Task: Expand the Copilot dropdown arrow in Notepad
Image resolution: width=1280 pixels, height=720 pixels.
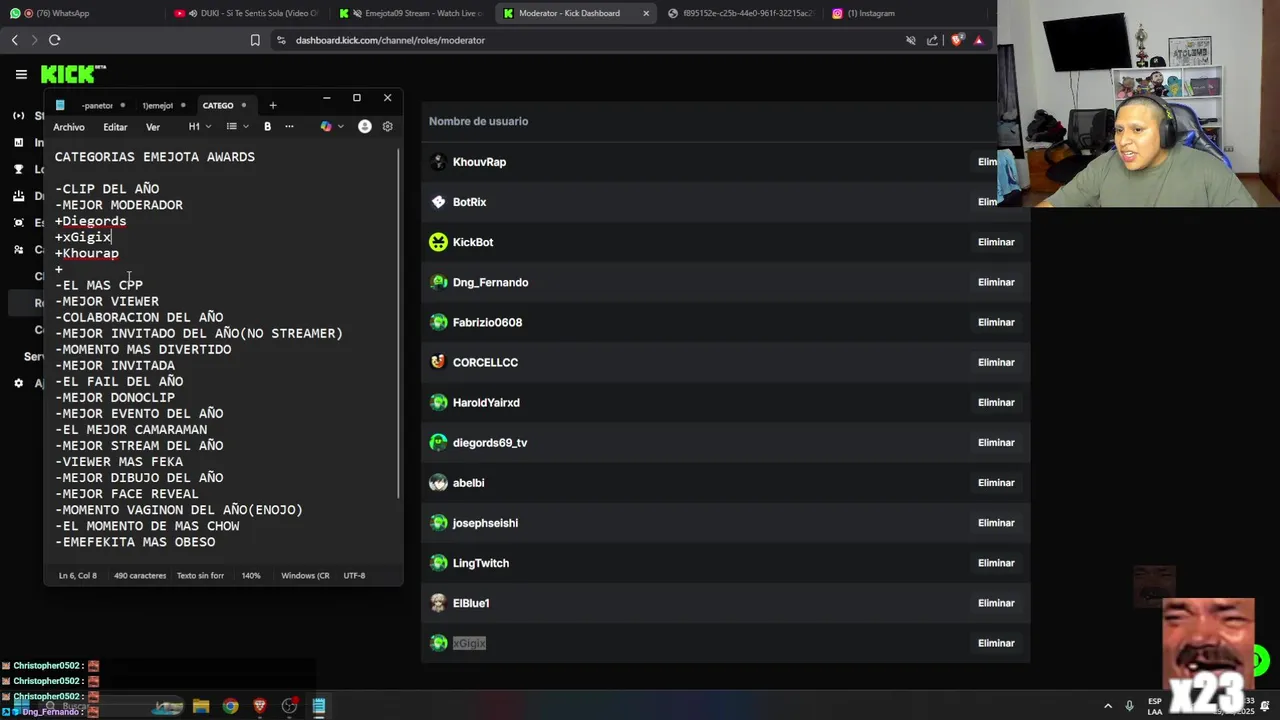Action: coord(341,127)
